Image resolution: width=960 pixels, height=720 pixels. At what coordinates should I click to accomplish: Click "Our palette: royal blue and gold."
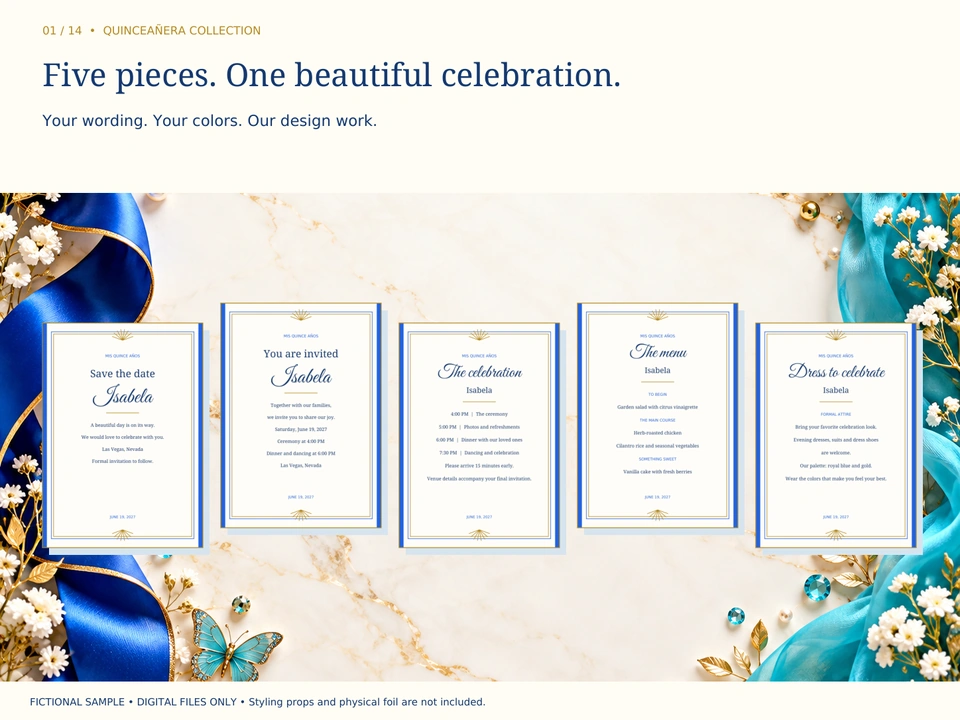[x=836, y=465]
